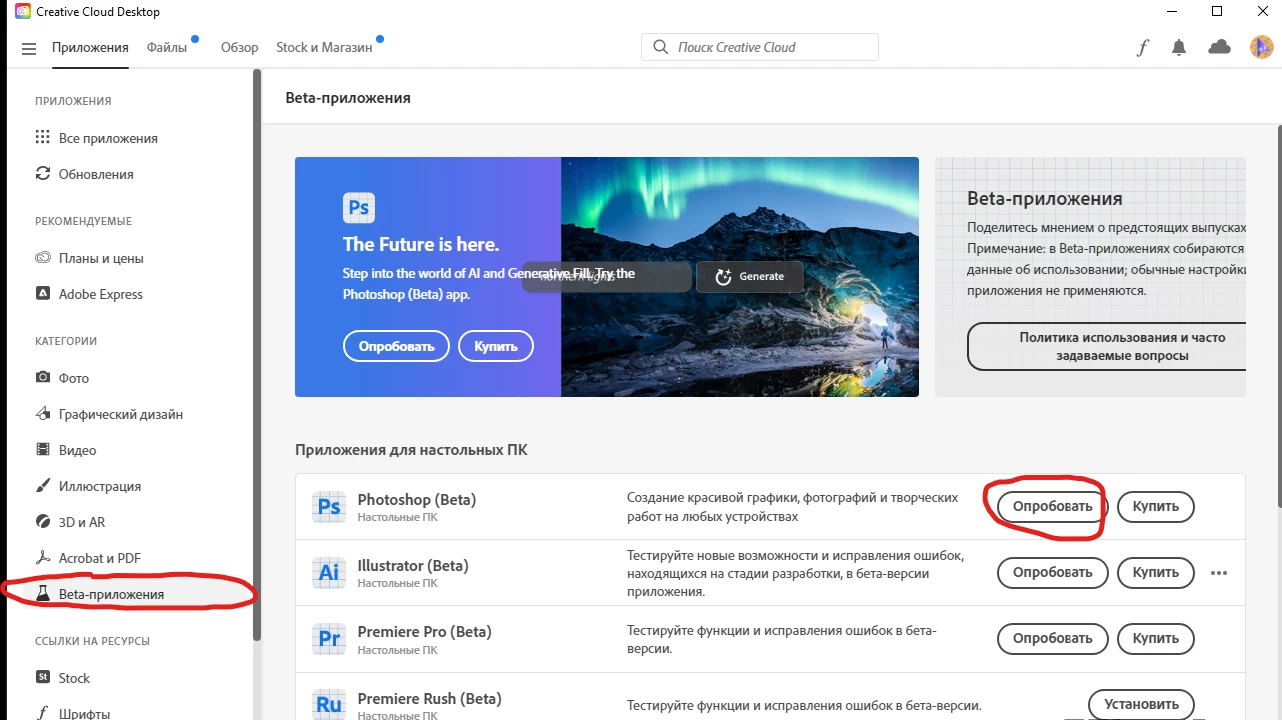
Task: Click Опробовать for Premiere Pro (Beta)
Action: click(x=1053, y=638)
